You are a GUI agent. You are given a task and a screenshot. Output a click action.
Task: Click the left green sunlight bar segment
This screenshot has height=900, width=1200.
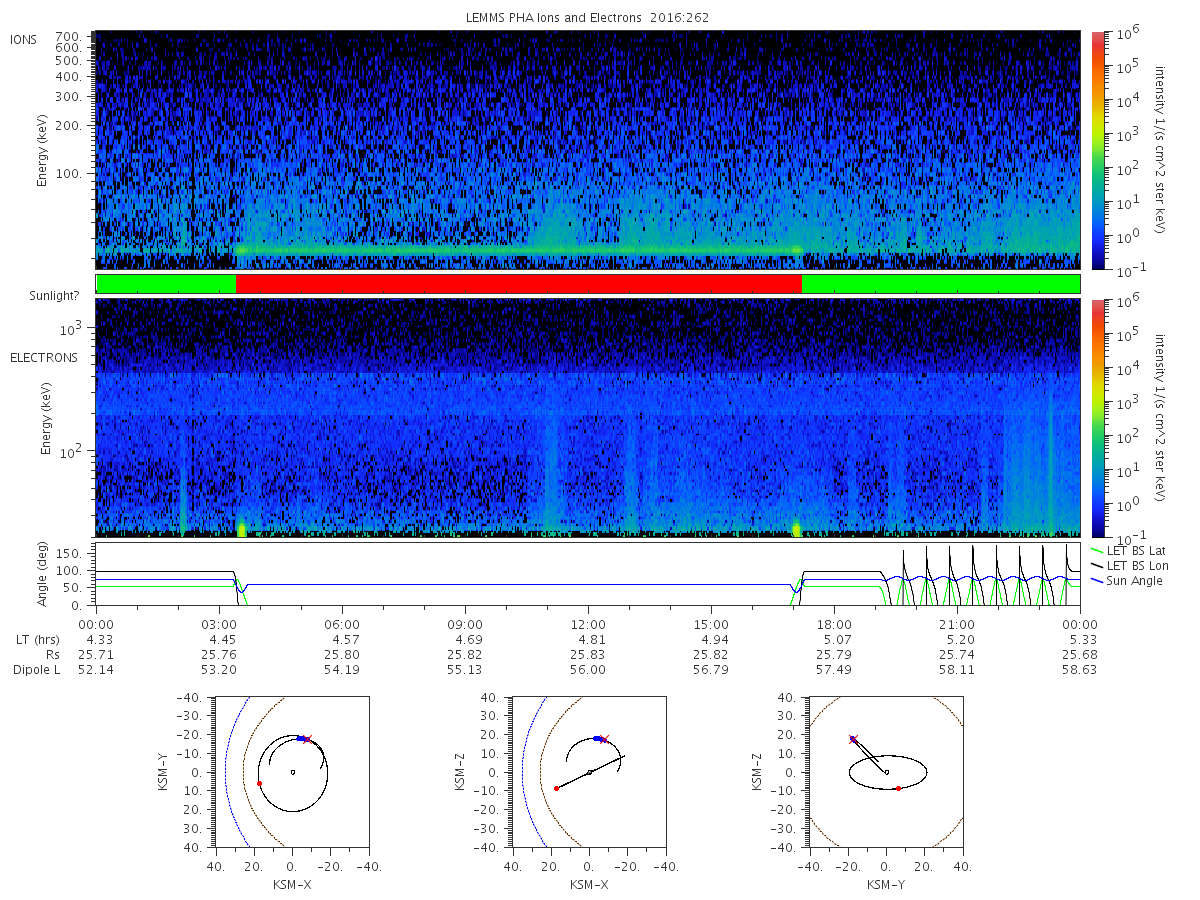point(166,284)
